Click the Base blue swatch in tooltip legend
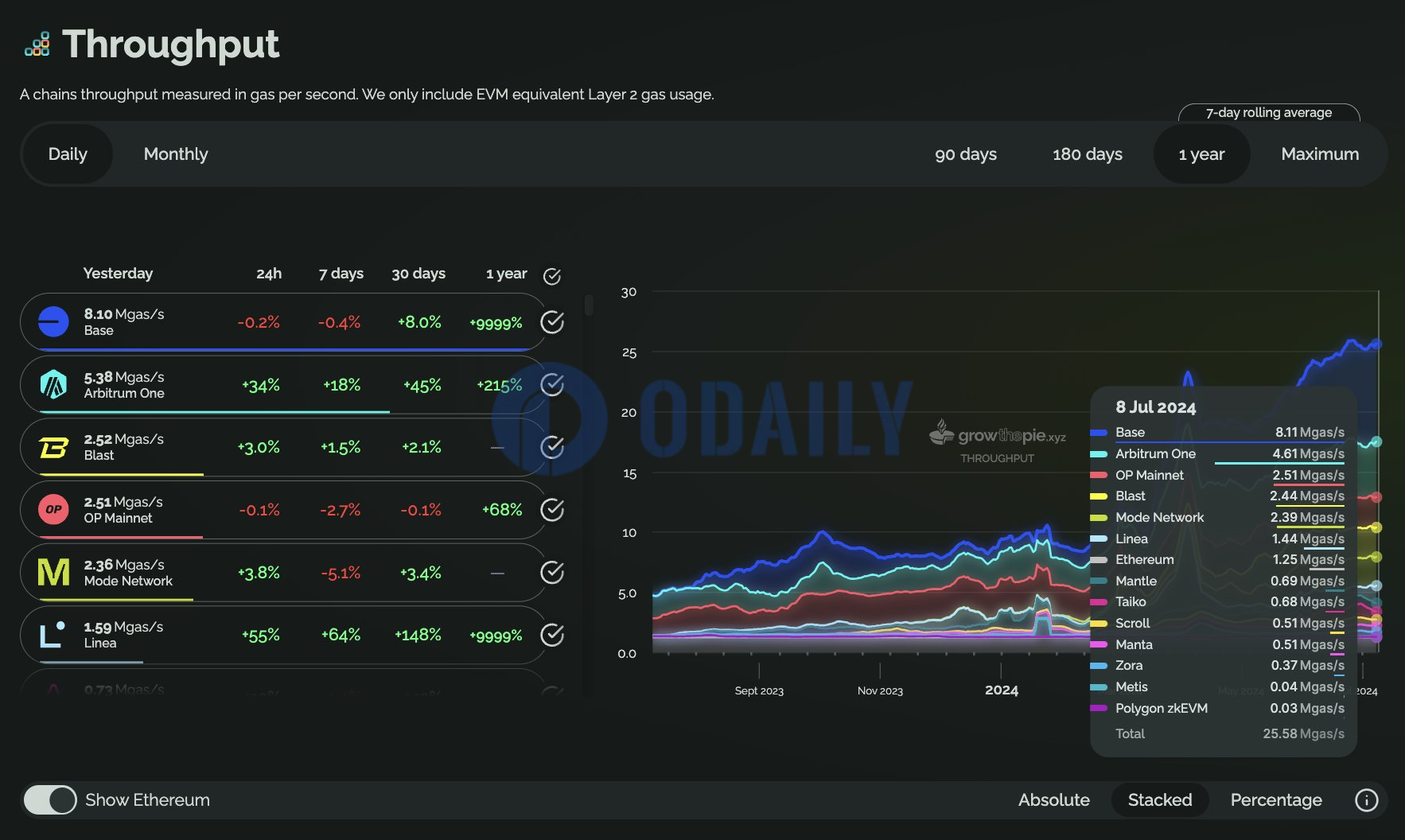 click(x=1099, y=433)
